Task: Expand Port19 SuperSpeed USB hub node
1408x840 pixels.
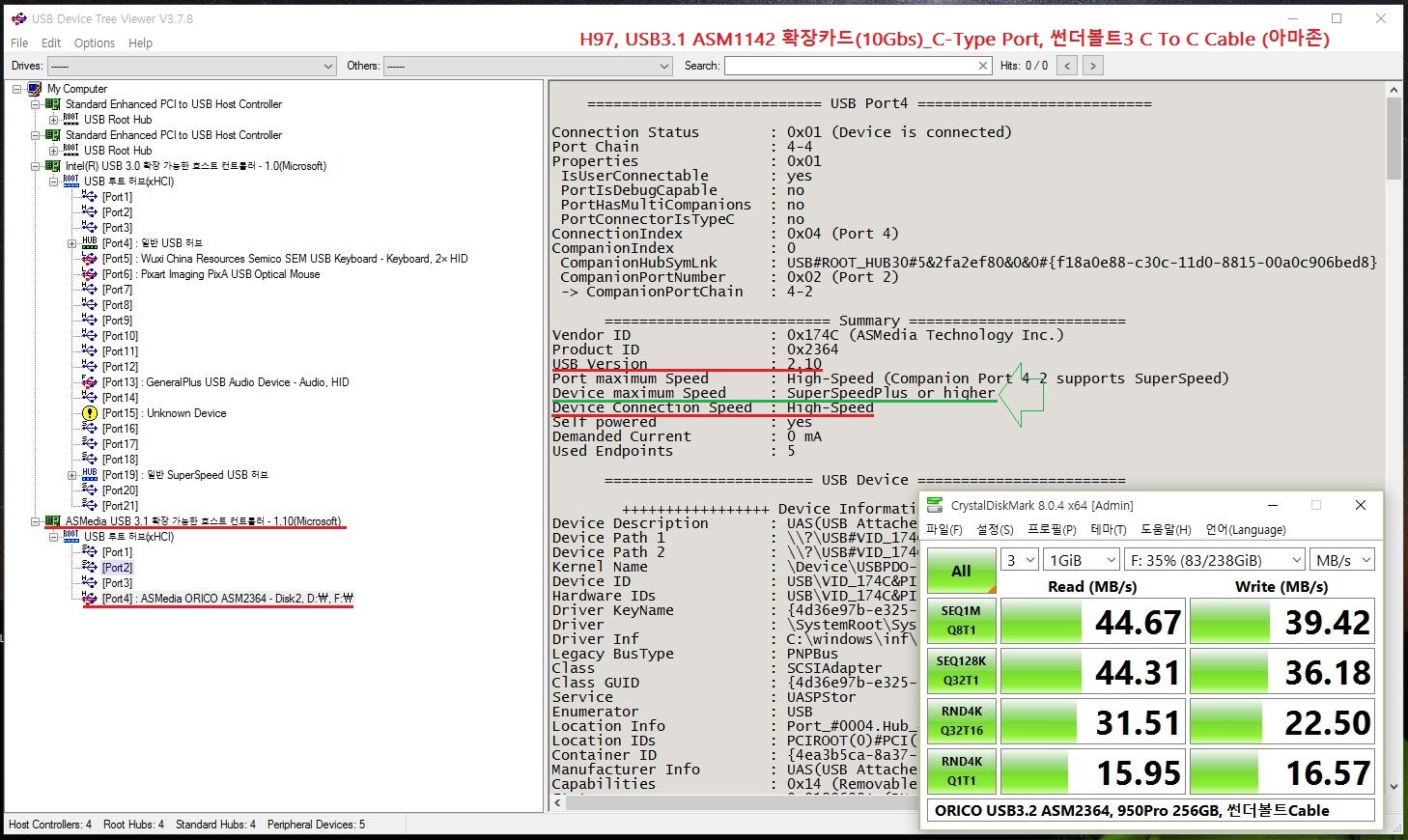Action: [x=71, y=475]
